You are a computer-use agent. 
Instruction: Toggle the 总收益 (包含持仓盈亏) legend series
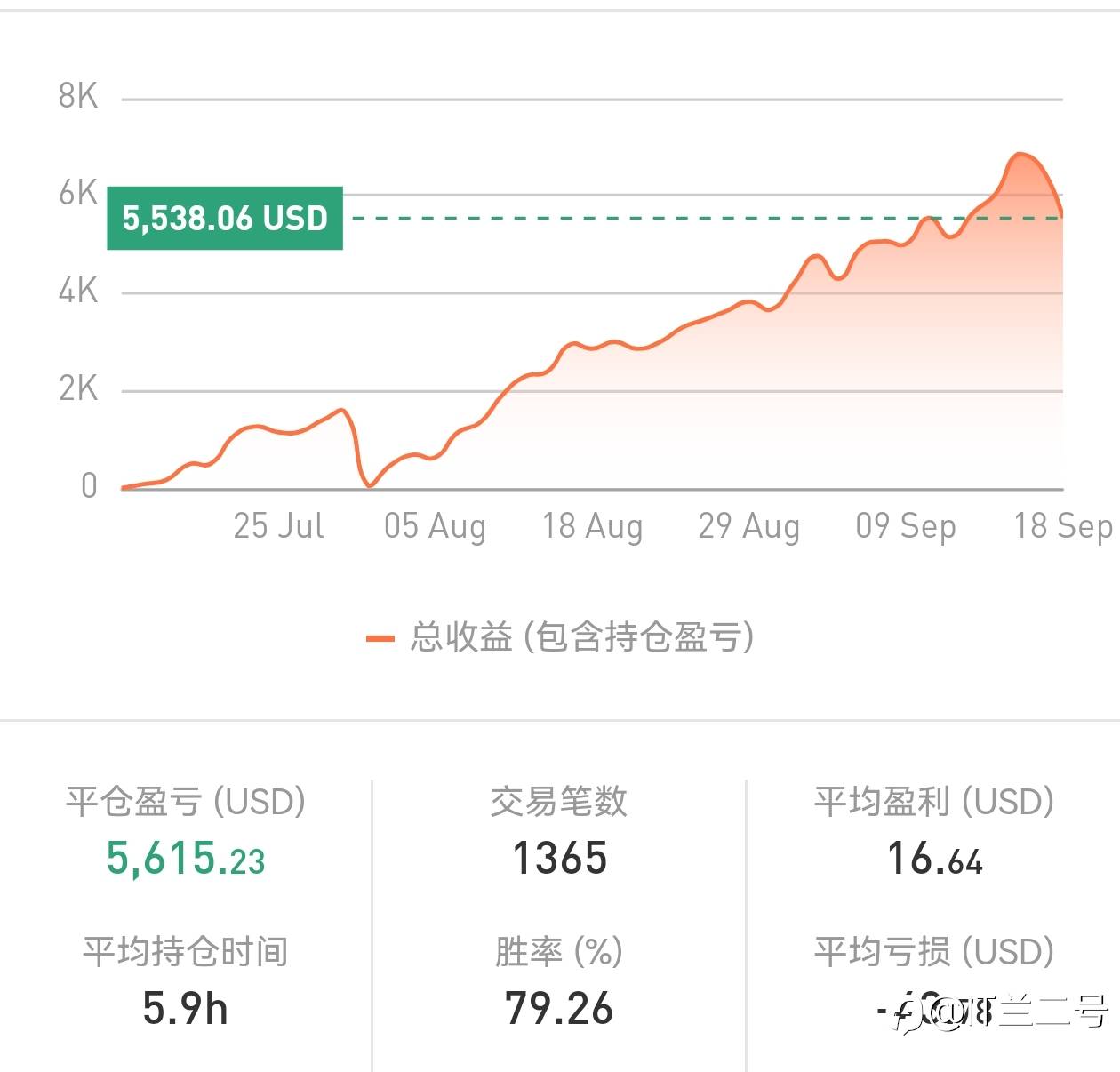coord(581,637)
